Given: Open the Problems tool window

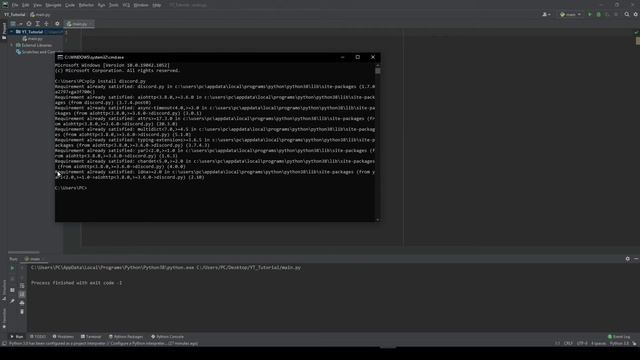Looking at the screenshot, I should 63,337.
